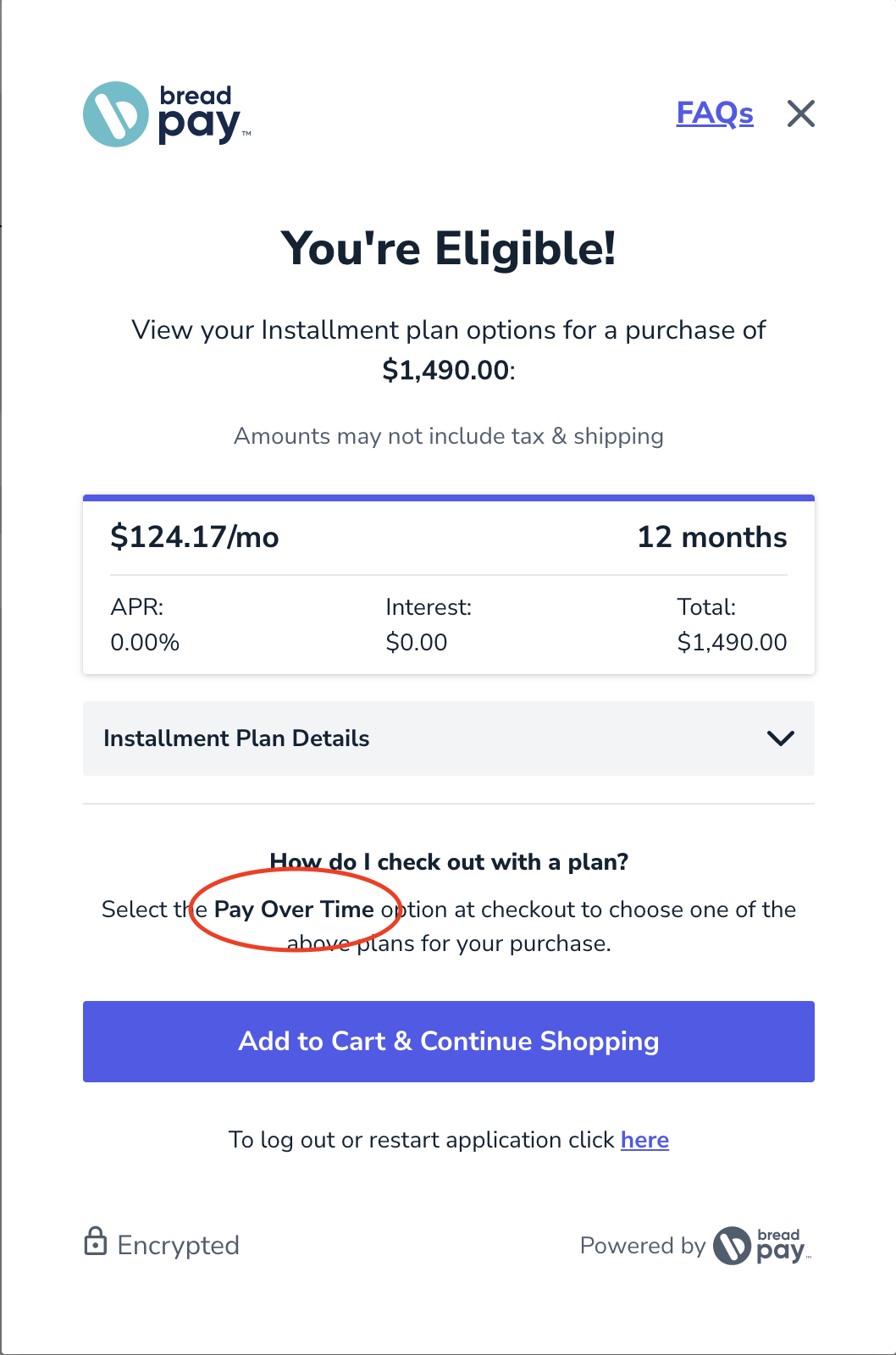Click the Bread Pay logo at top left
The height and width of the screenshot is (1355, 896).
point(165,114)
